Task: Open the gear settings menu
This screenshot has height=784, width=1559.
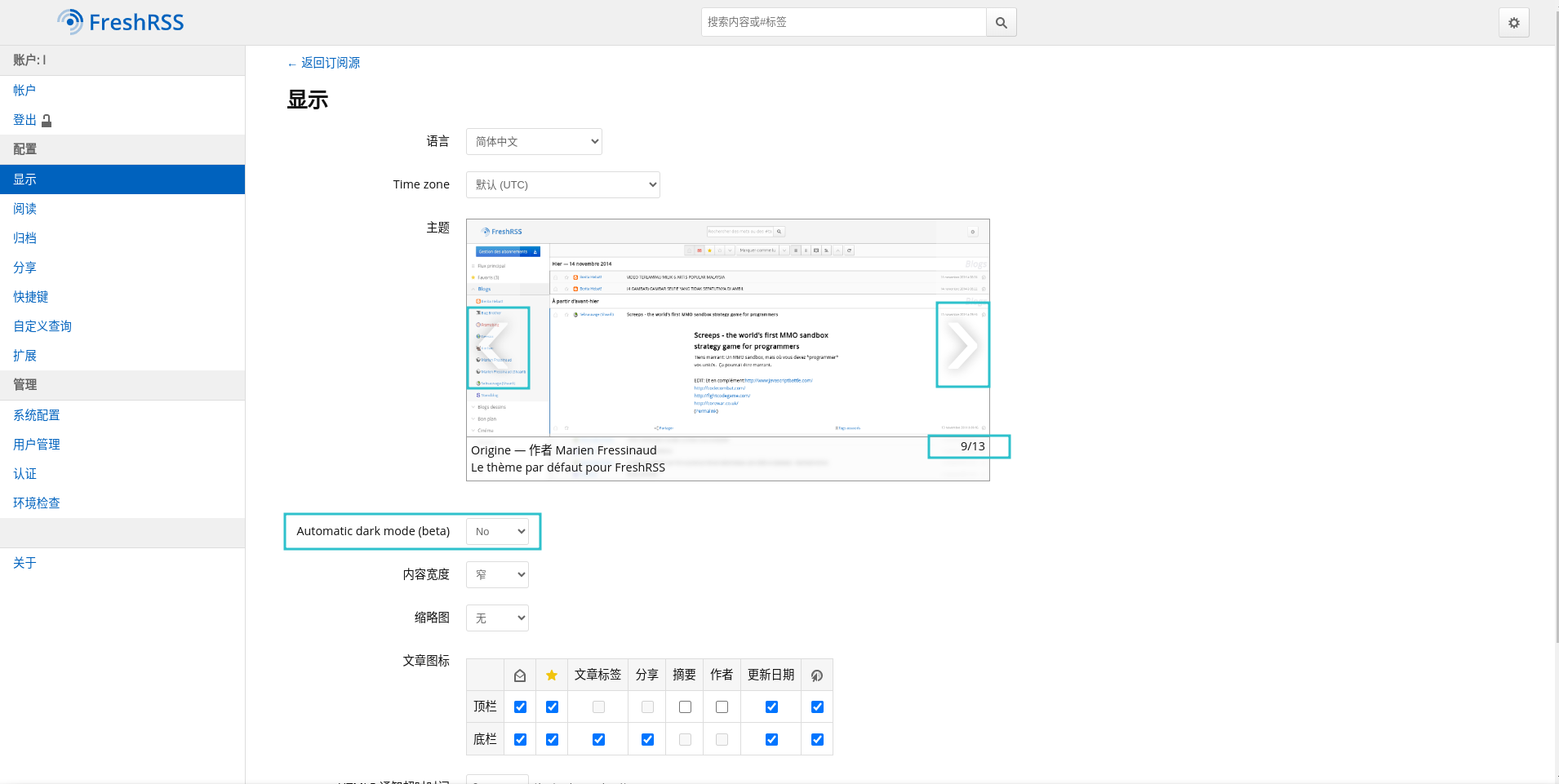Action: click(x=1513, y=23)
